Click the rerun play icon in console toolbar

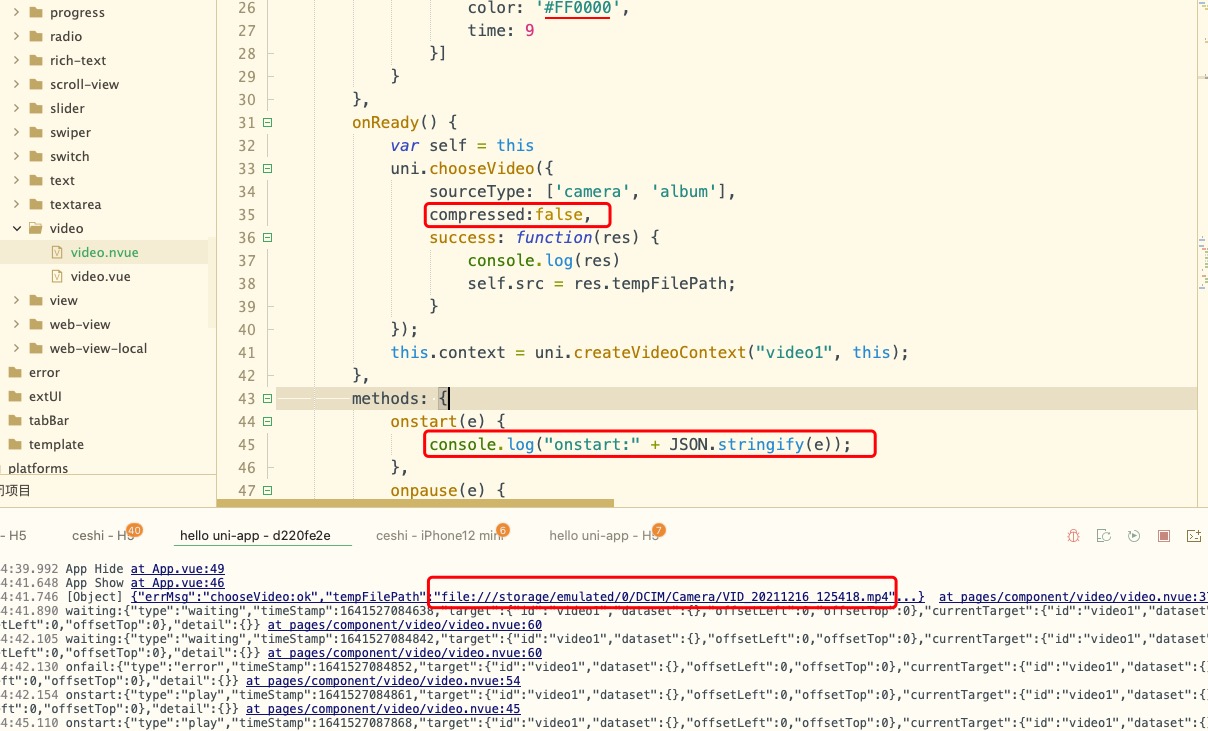coord(1133,536)
